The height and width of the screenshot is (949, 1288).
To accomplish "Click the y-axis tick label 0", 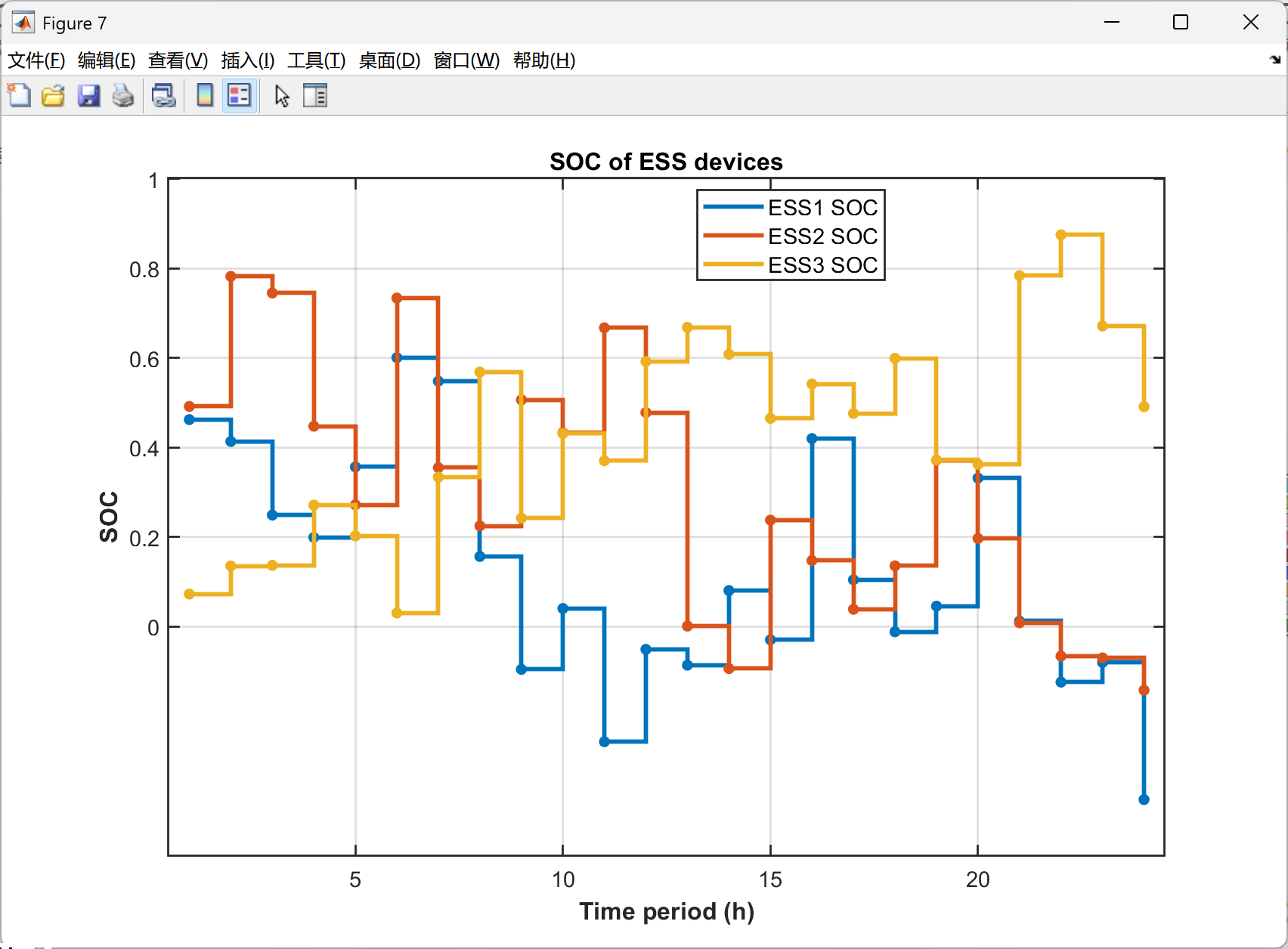I will coord(153,628).
